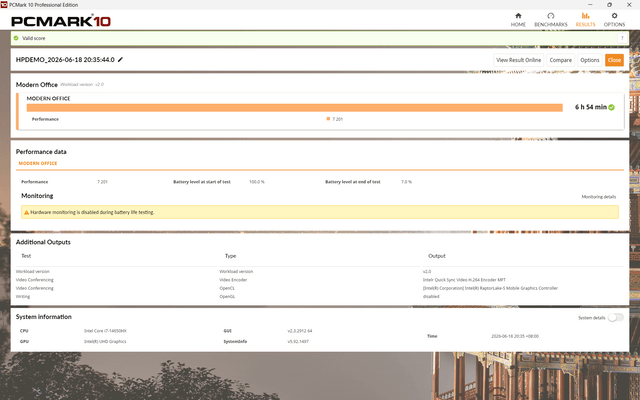640x400 pixels.
Task: Close the result with orange Close button
Action: tap(614, 60)
